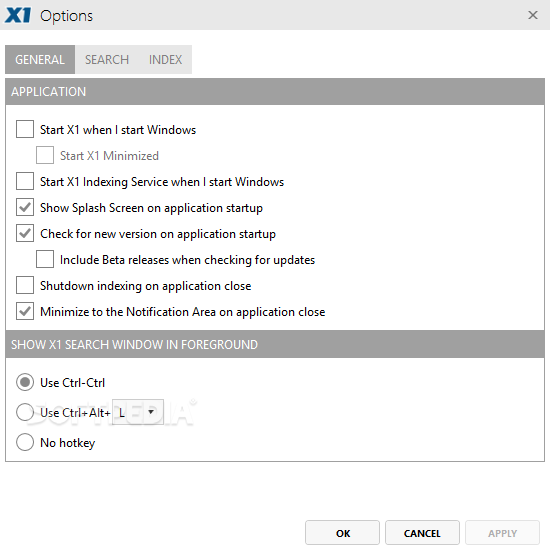
Task: Expand the hotkey letter dropdown showing L
Action: tap(138, 412)
